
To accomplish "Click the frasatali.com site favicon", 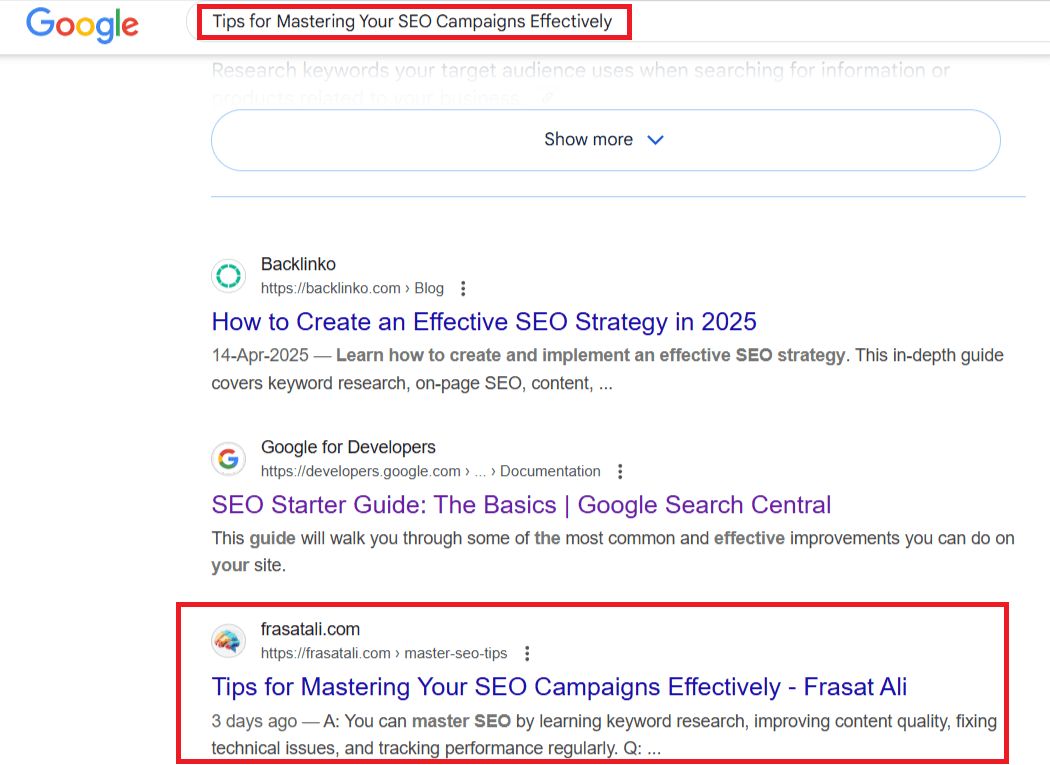I will [228, 640].
